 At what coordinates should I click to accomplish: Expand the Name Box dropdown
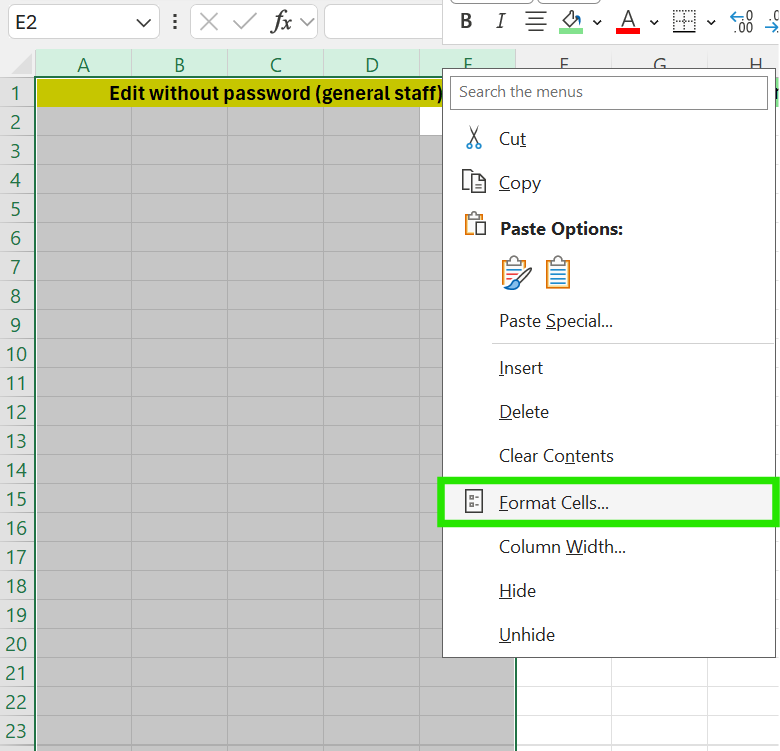click(x=143, y=22)
